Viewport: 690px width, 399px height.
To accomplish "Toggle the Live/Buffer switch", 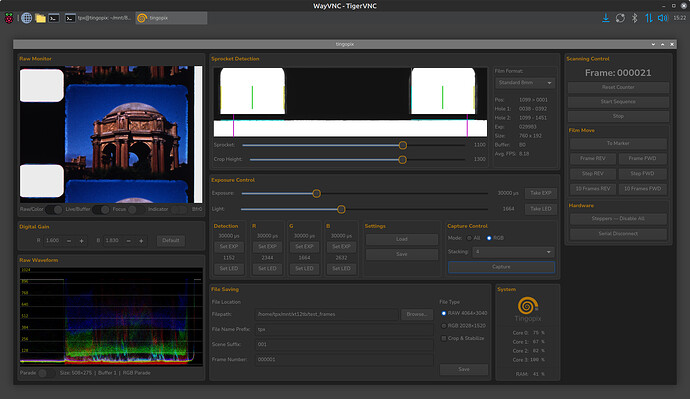I will pos(101,209).
